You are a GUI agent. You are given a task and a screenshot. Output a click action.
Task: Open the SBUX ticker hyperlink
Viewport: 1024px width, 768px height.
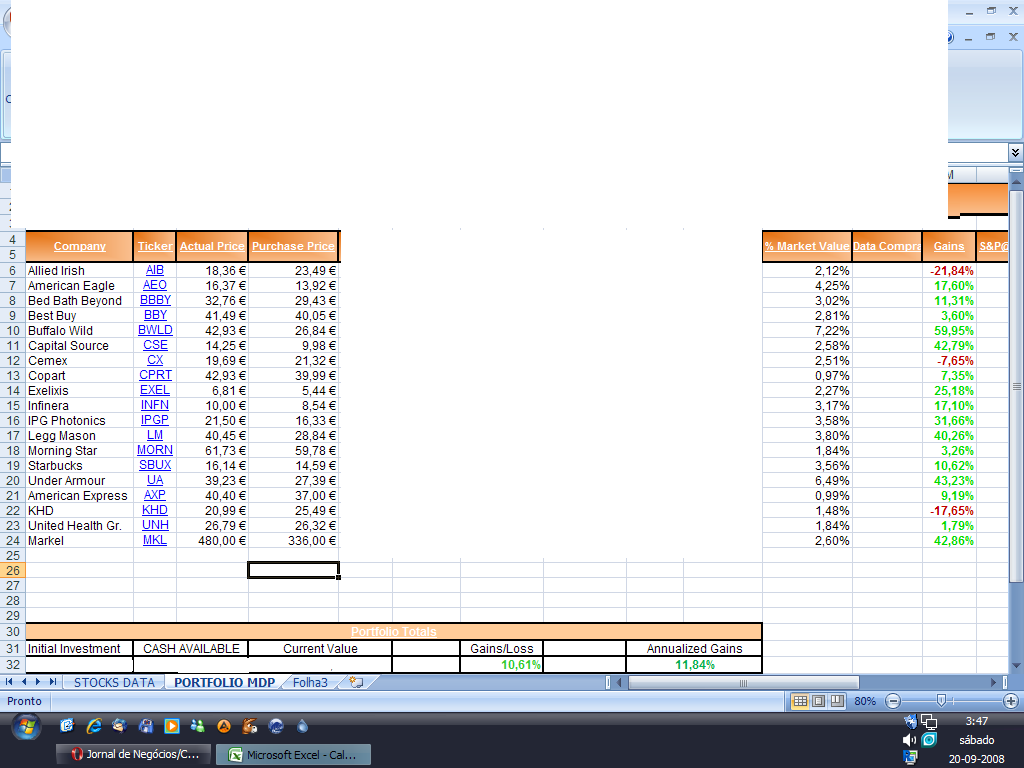pos(155,465)
